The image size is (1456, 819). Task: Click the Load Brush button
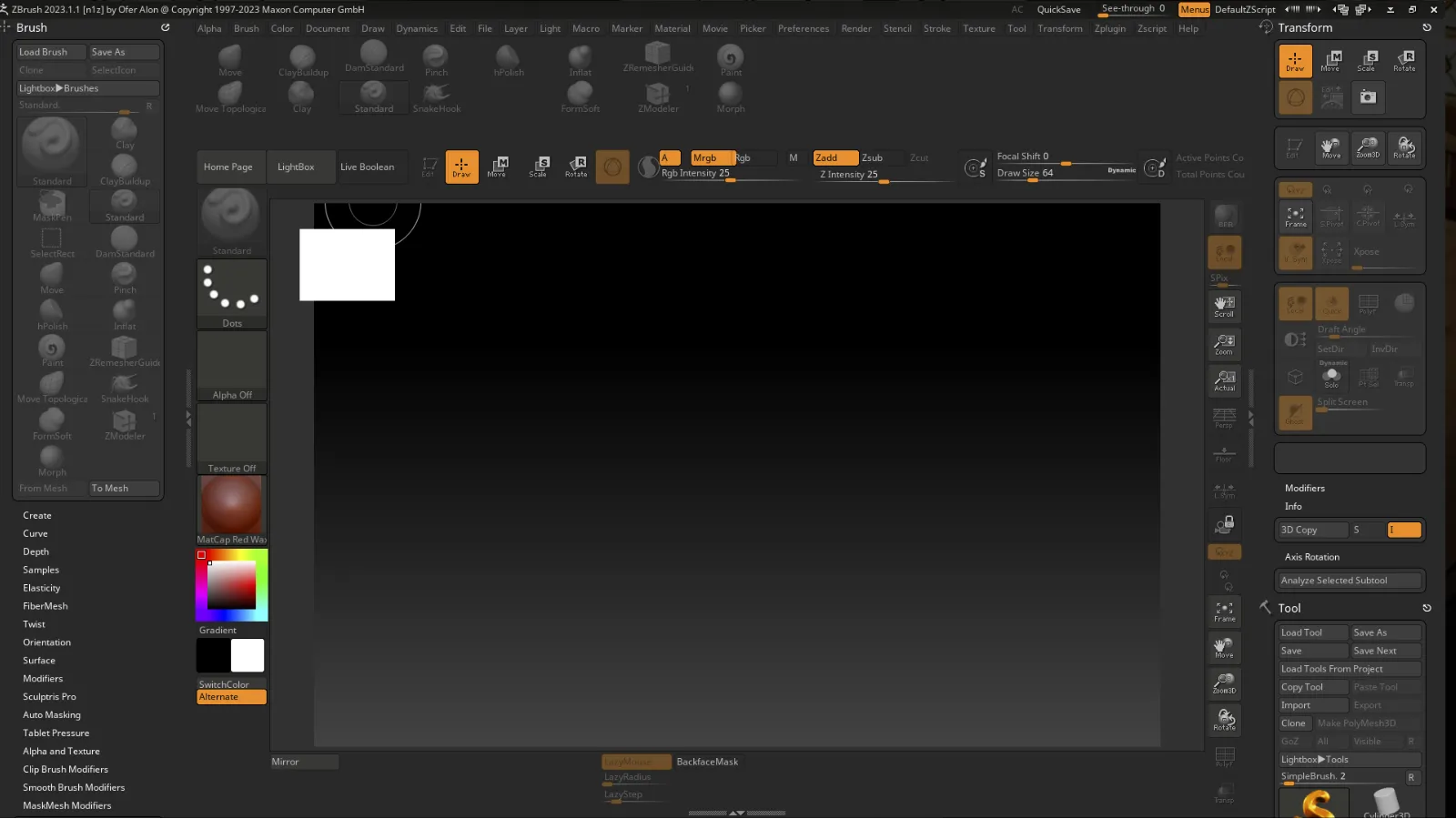pyautogui.click(x=51, y=52)
